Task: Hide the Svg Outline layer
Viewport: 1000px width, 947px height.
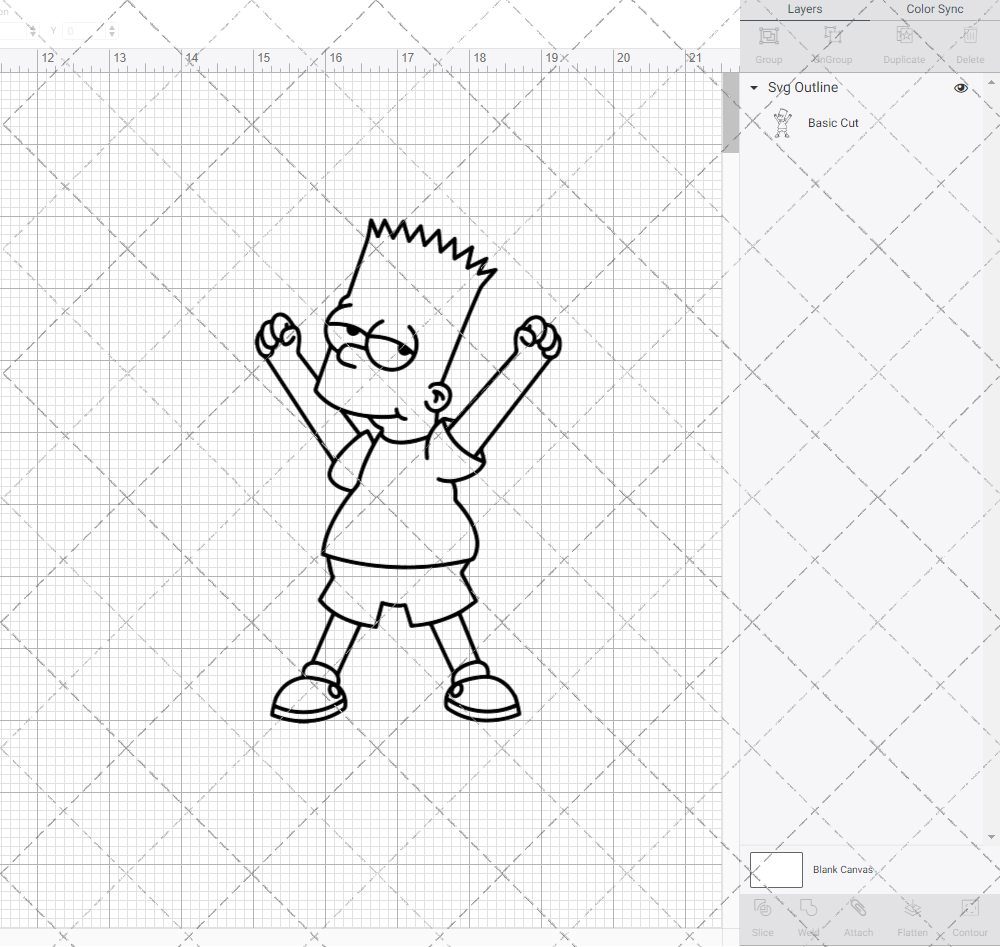Action: tap(960, 88)
